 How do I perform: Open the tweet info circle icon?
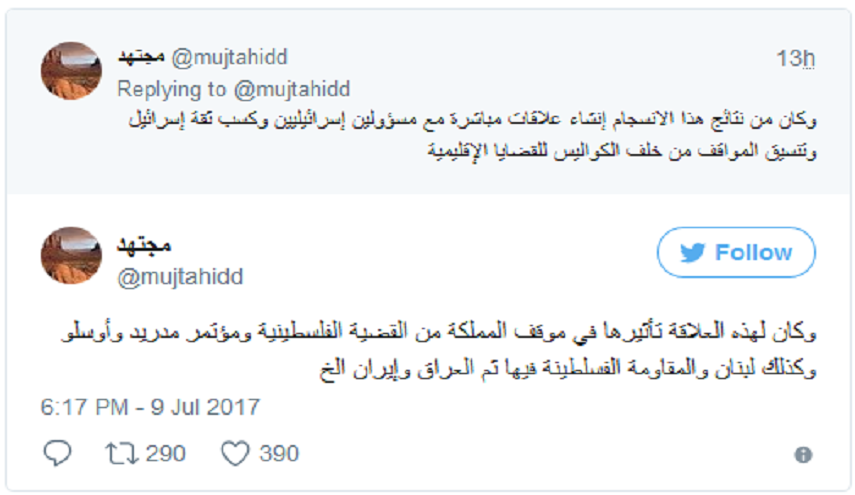(x=802, y=455)
